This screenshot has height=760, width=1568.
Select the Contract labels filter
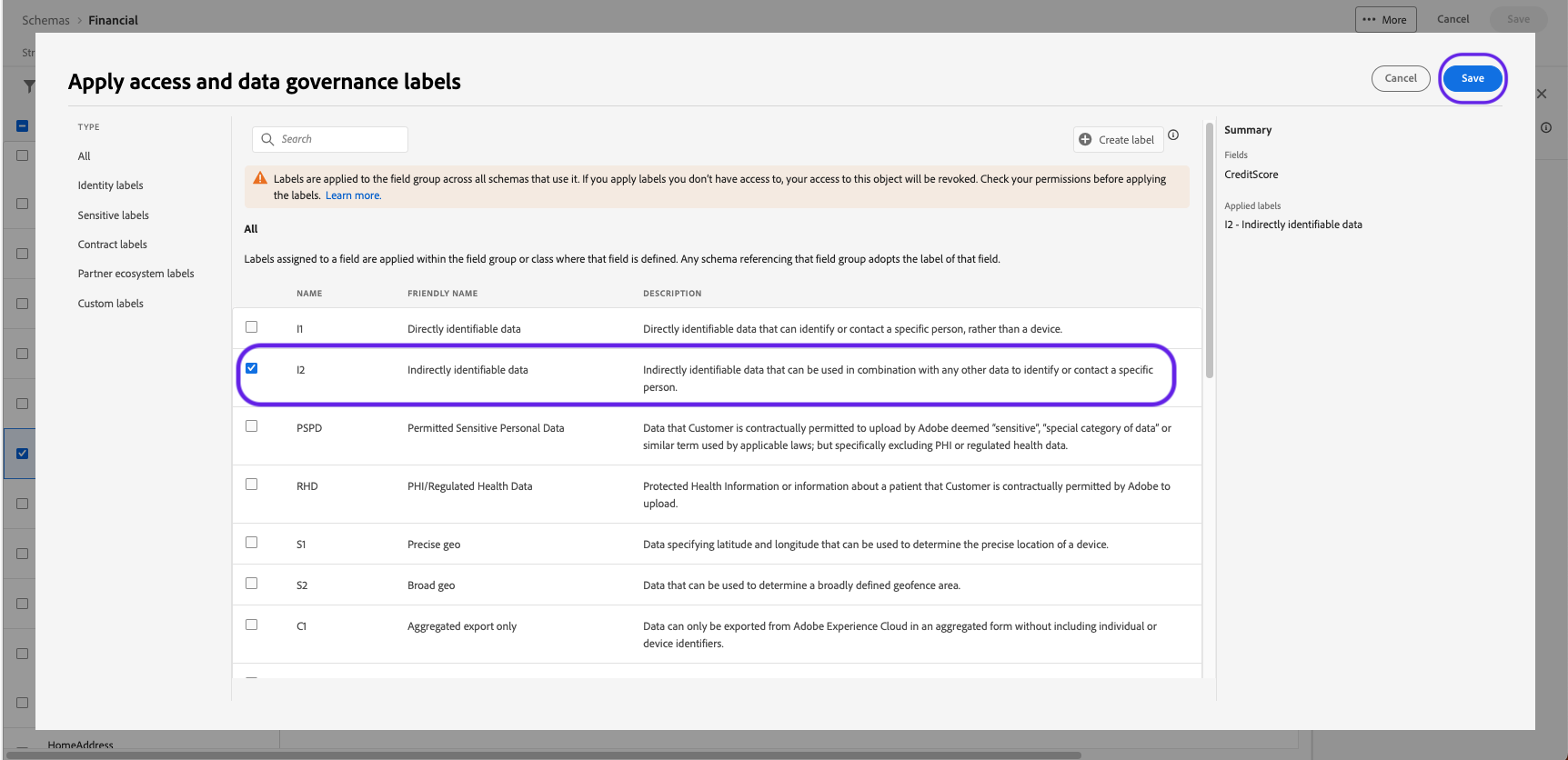[113, 245]
